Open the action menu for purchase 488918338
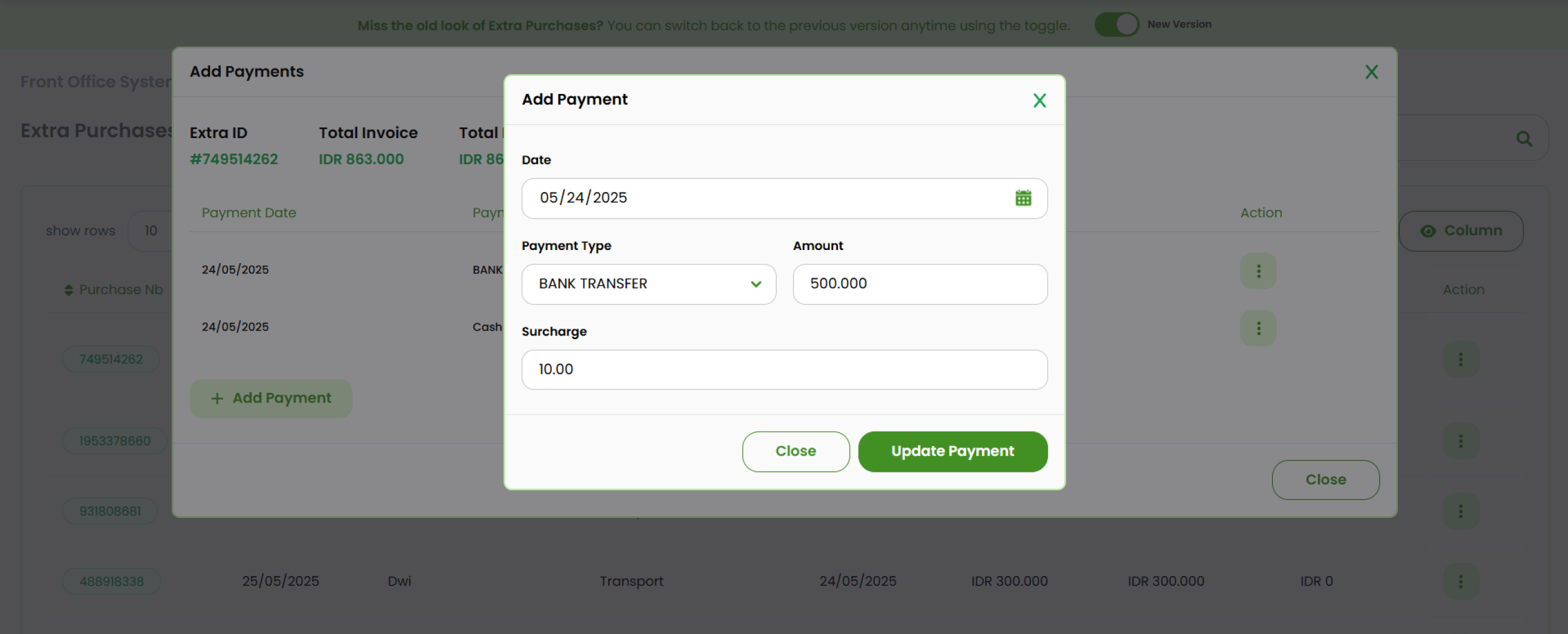 point(1461,581)
